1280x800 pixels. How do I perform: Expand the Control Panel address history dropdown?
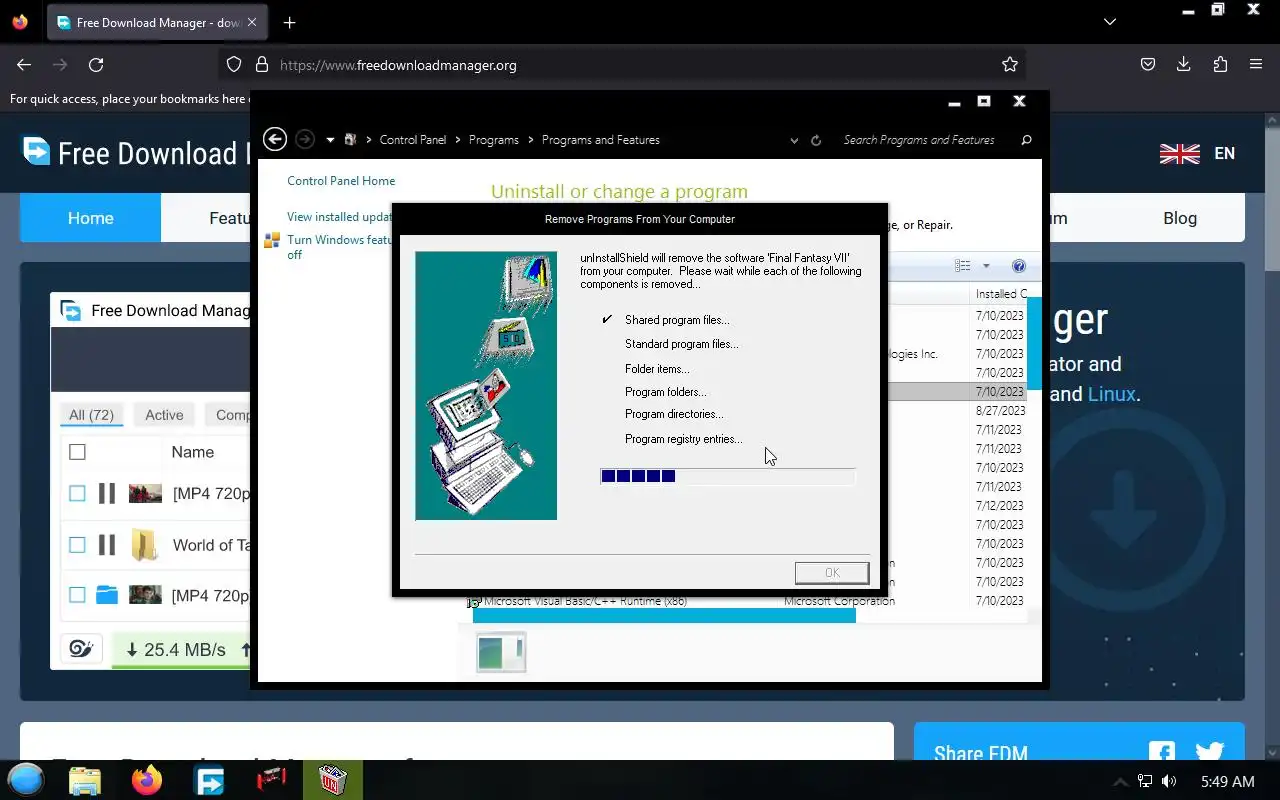click(795, 140)
